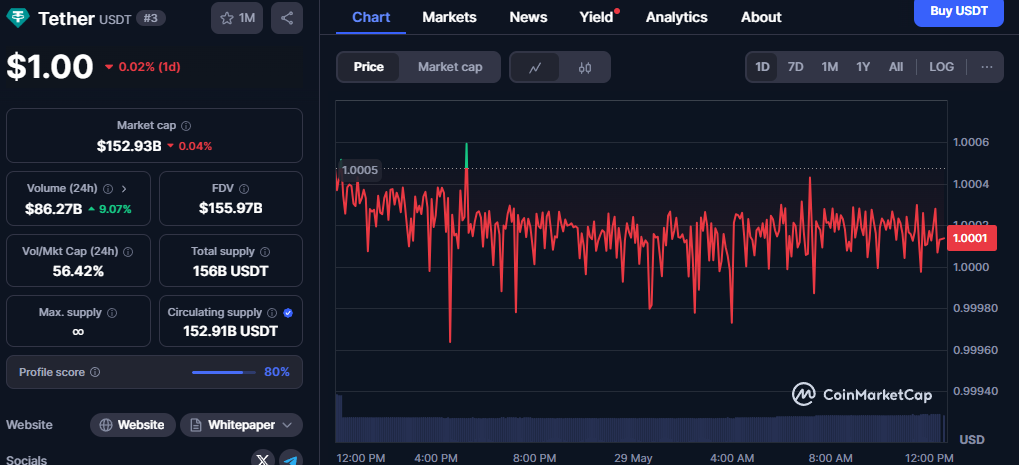Image resolution: width=1019 pixels, height=465 pixels.
Task: Click the $152.93B market cap value
Action: click(x=129, y=146)
